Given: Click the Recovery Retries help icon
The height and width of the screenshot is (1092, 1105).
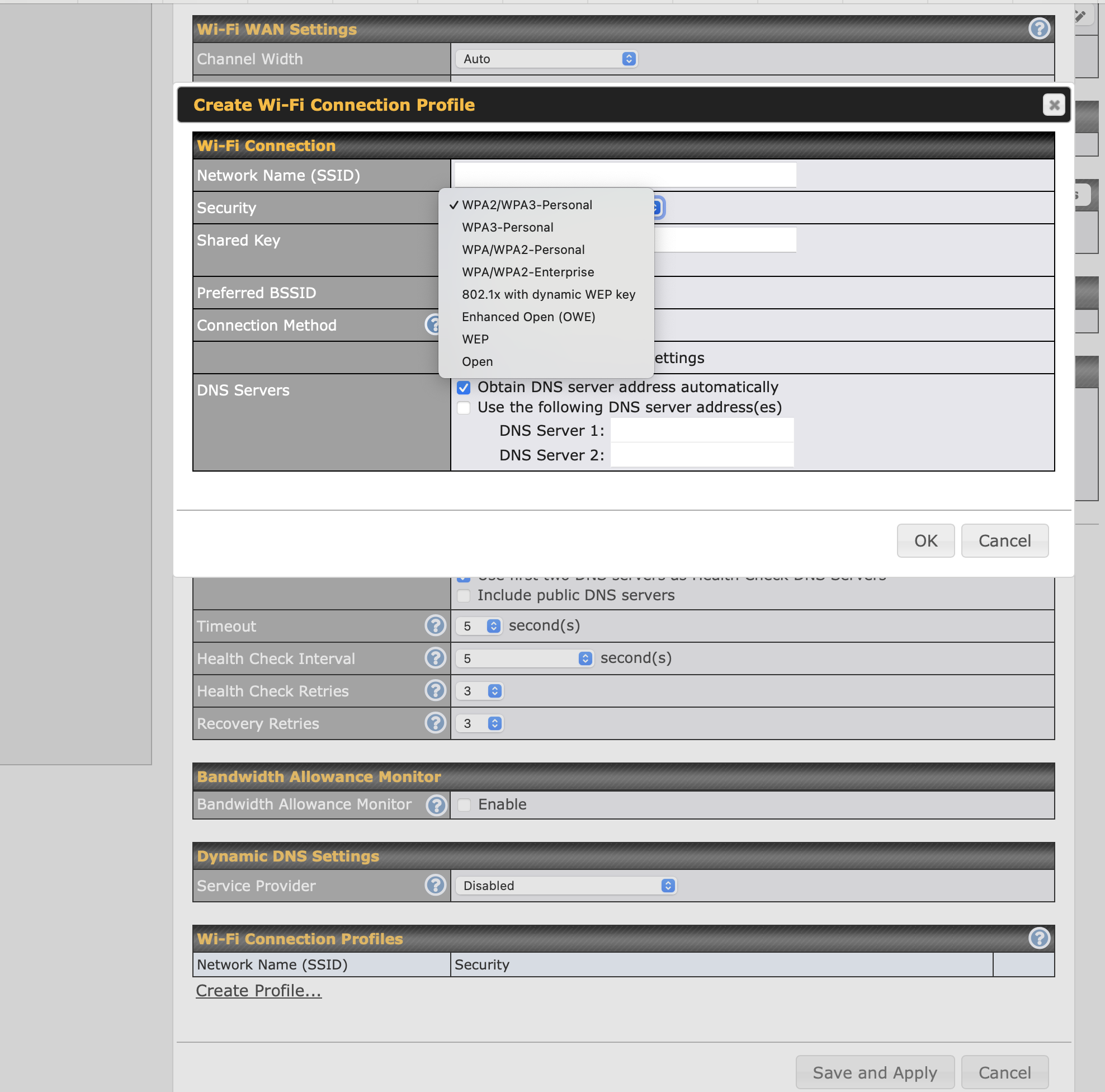Looking at the screenshot, I should (435, 723).
